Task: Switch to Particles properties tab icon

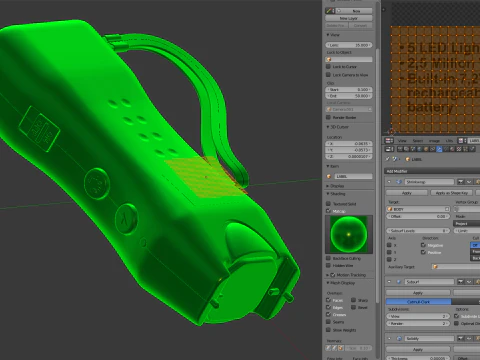Action: tap(465, 149)
